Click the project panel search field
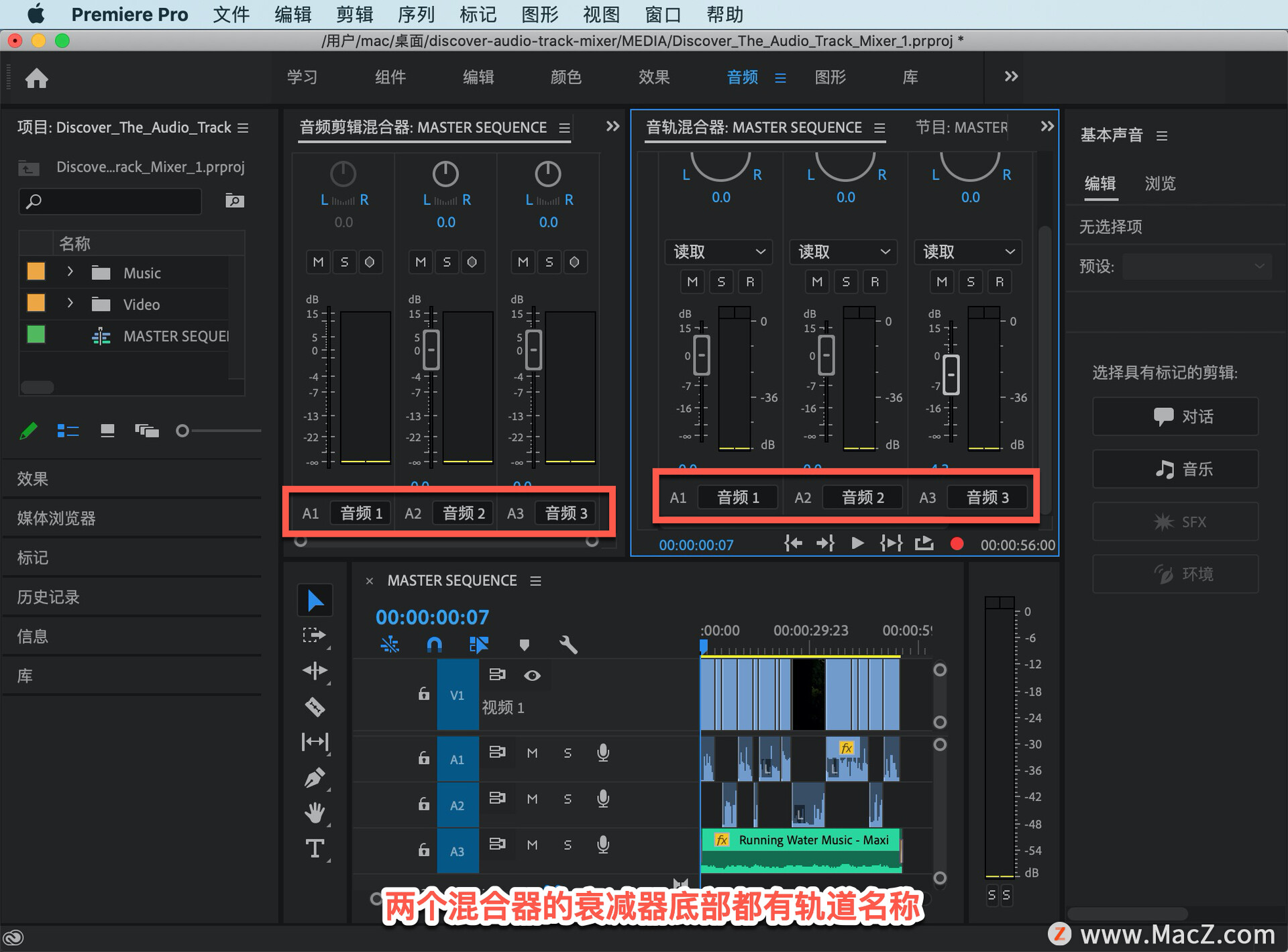1288x952 pixels. coord(111,201)
